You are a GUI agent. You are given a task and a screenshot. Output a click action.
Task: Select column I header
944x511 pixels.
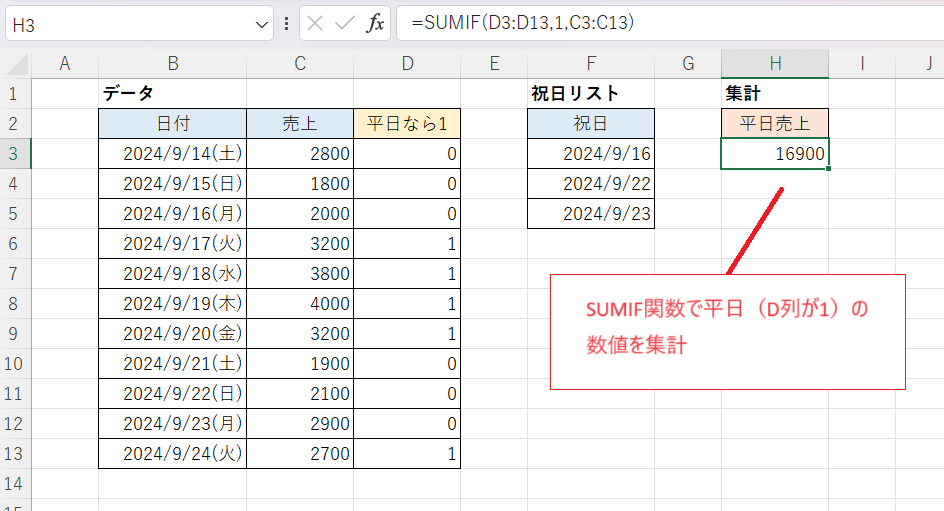point(862,63)
